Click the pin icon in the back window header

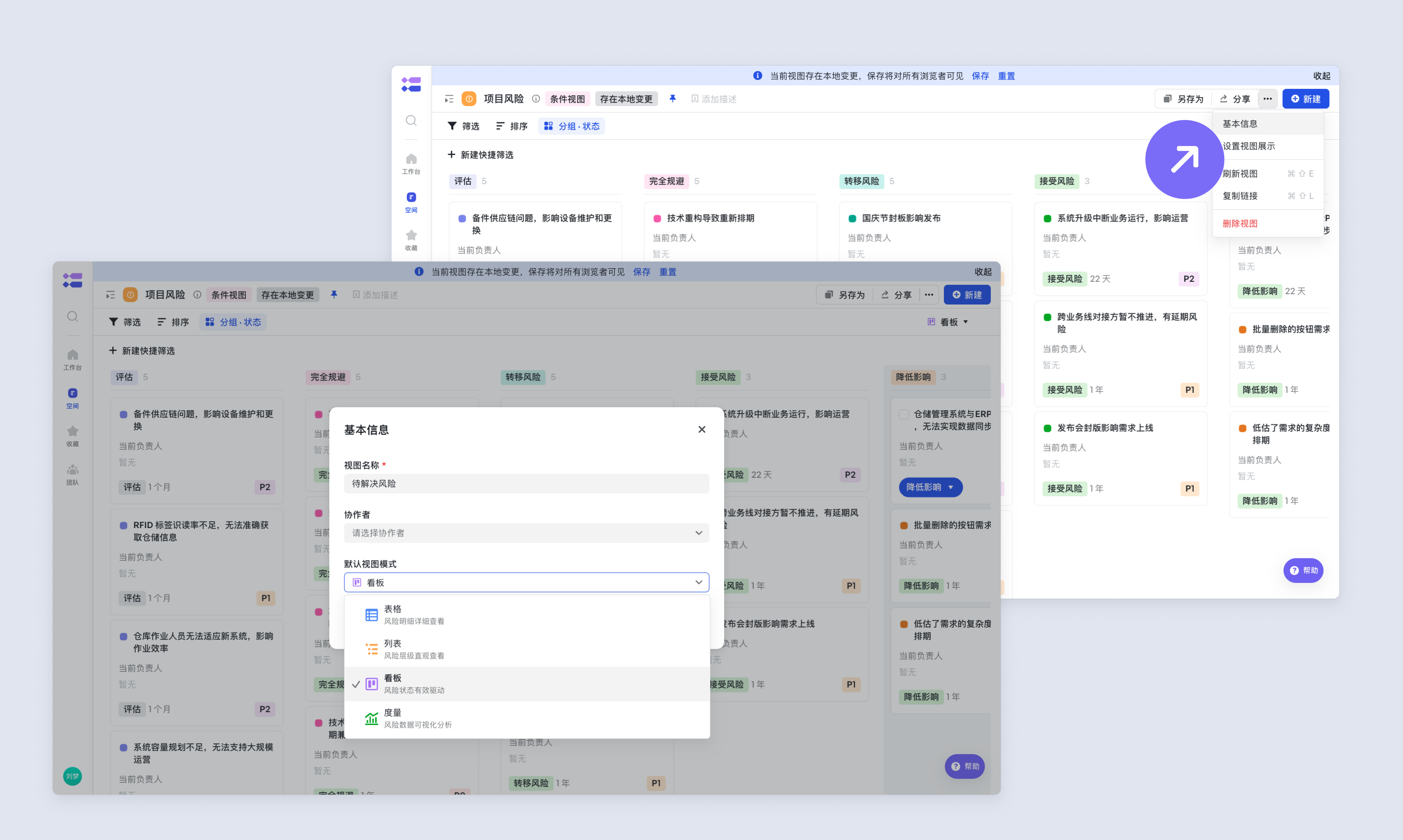pos(673,98)
